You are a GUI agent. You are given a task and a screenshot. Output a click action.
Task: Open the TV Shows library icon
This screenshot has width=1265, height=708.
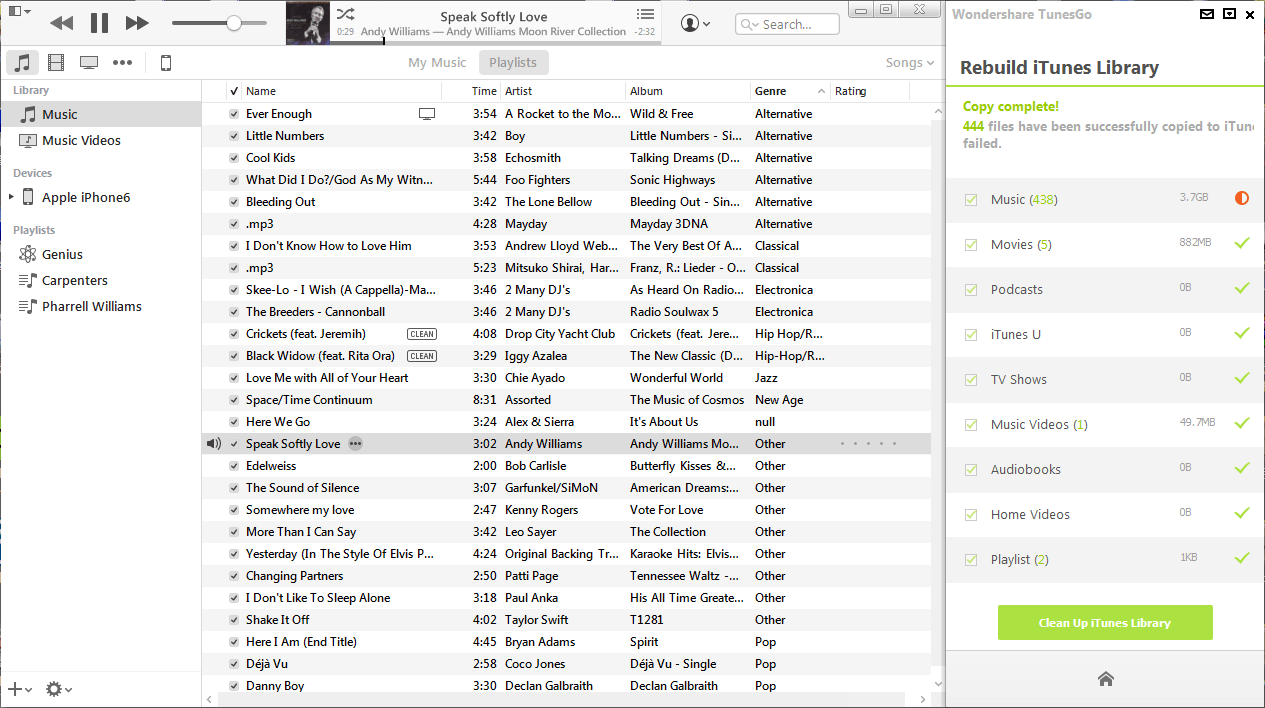[x=89, y=63]
